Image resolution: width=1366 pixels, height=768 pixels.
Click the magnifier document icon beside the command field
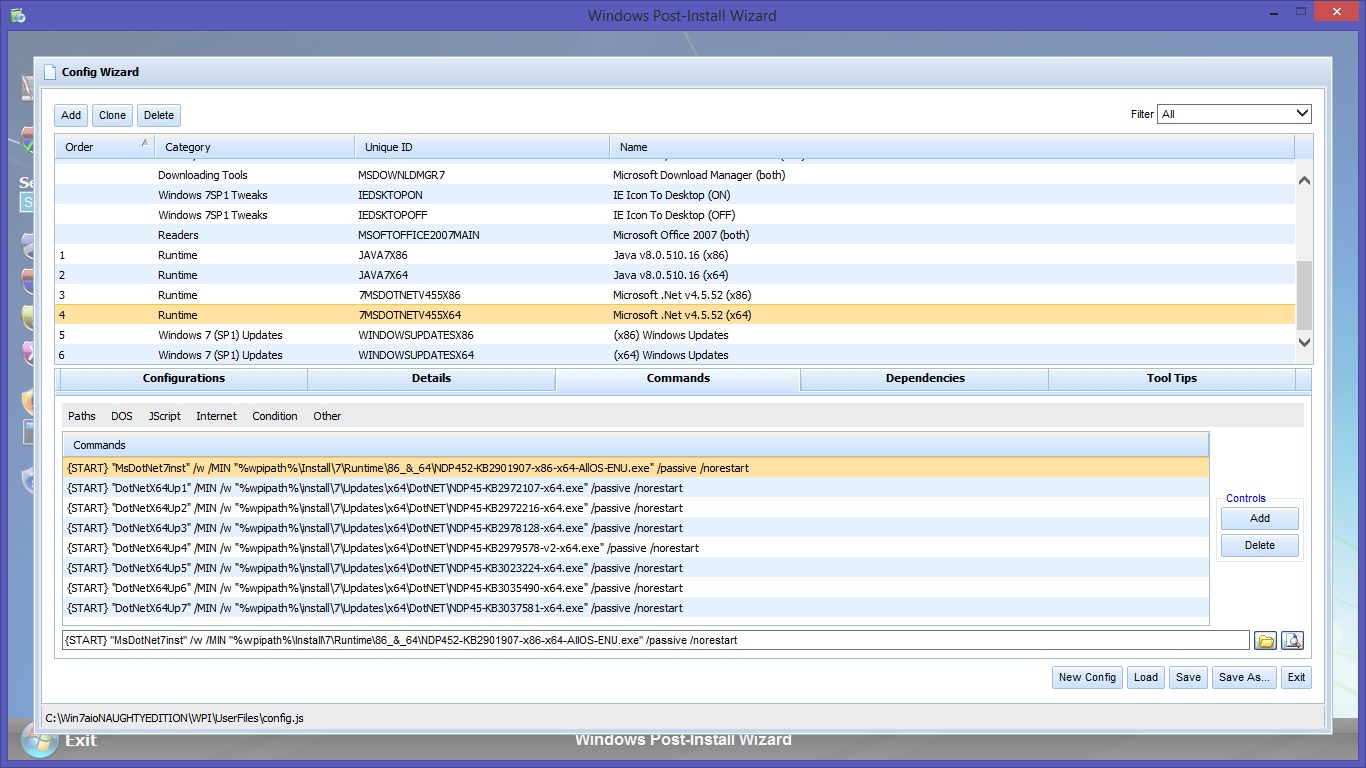[1292, 641]
